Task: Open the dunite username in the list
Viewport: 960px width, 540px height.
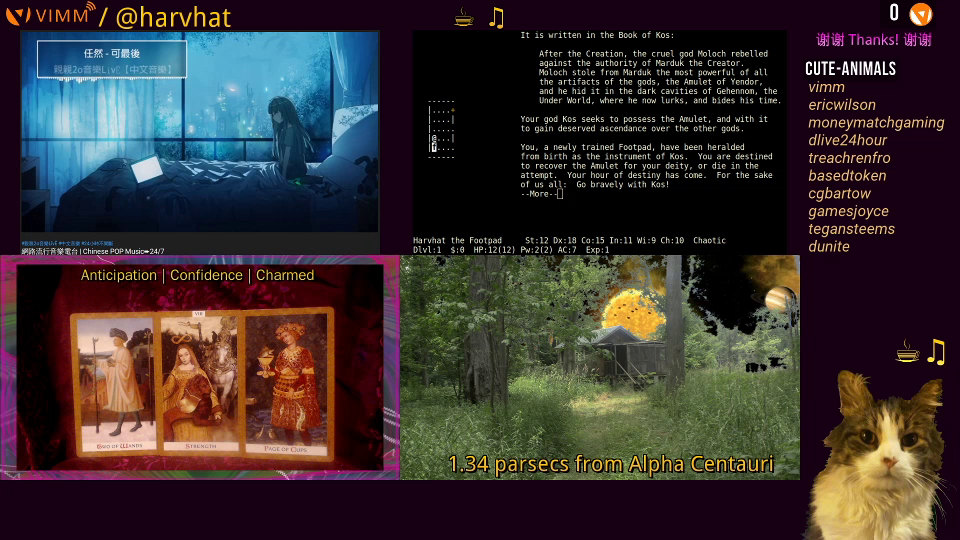Action: pyautogui.click(x=829, y=246)
